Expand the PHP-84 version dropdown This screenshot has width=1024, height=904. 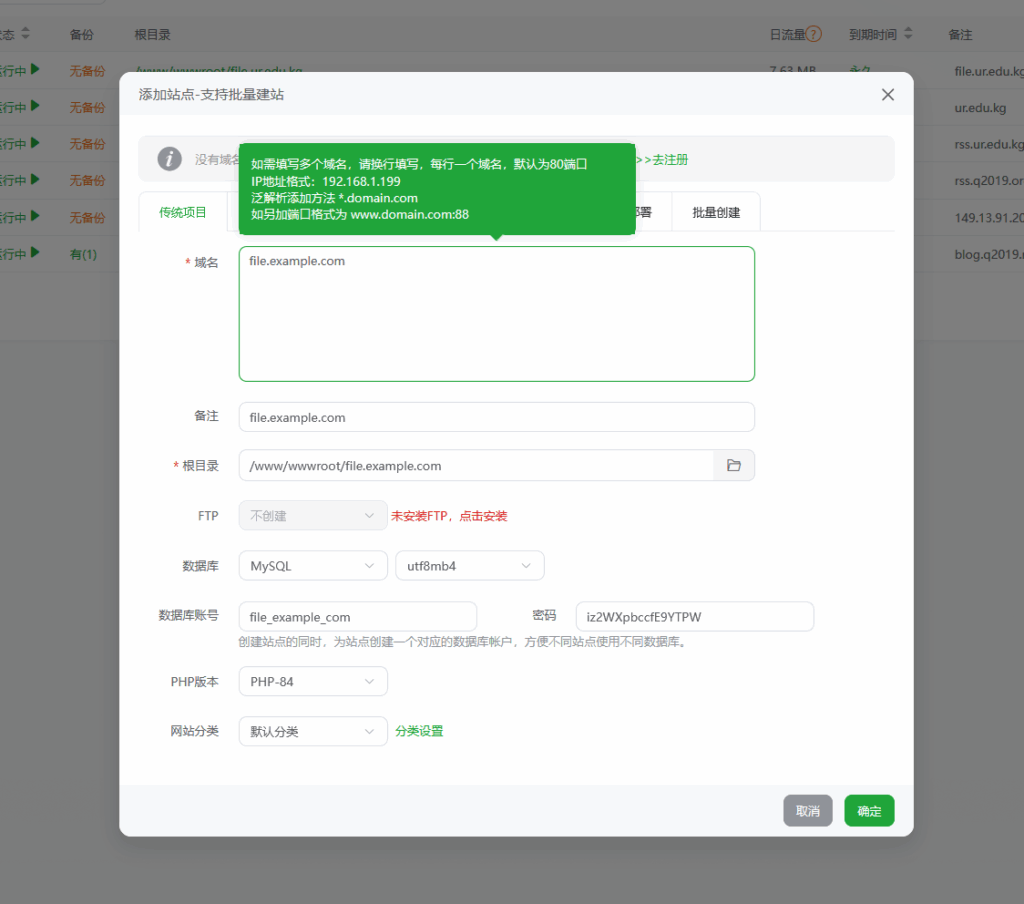[x=312, y=682]
